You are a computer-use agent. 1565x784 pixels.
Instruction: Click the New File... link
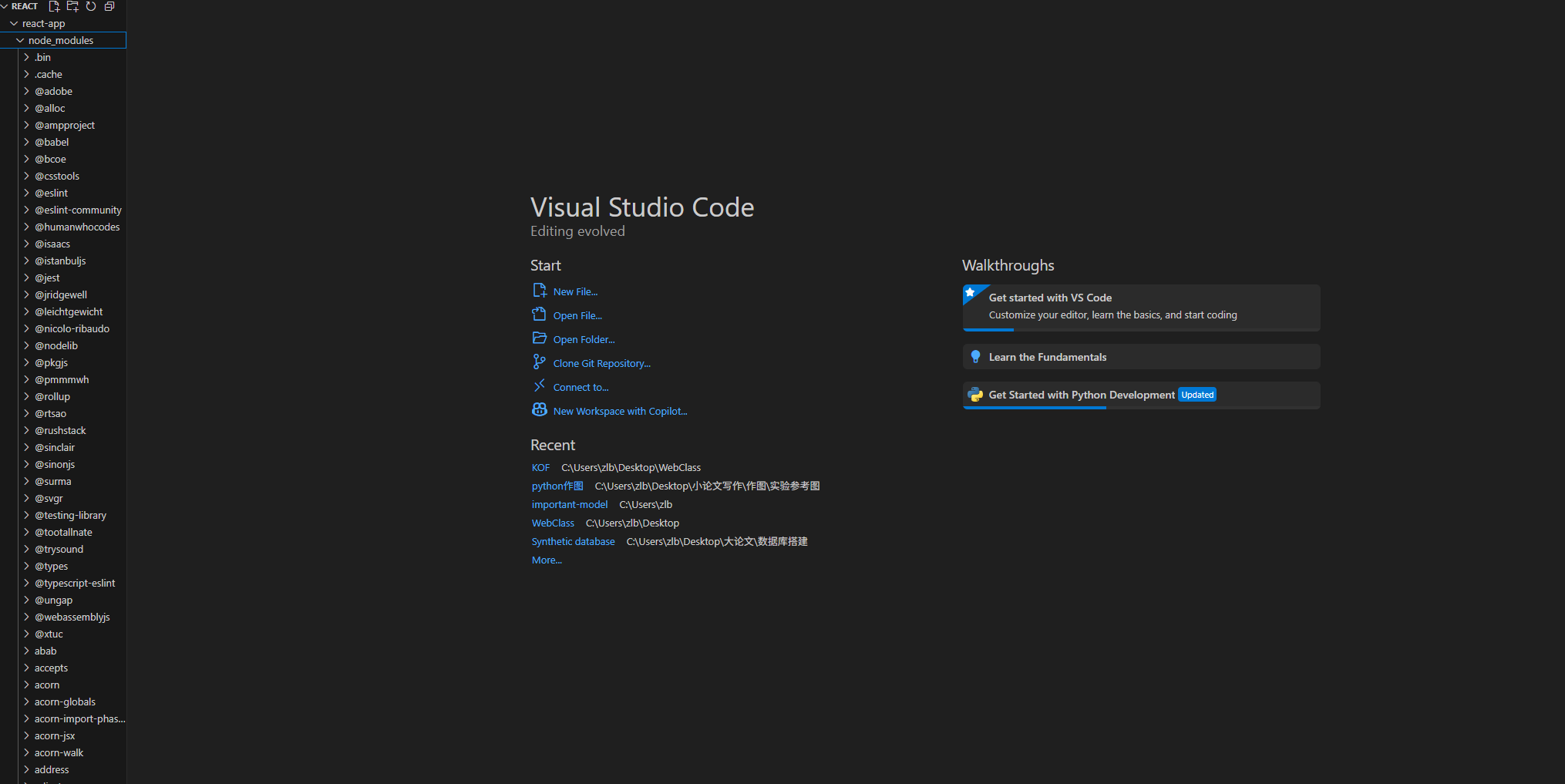pos(575,291)
